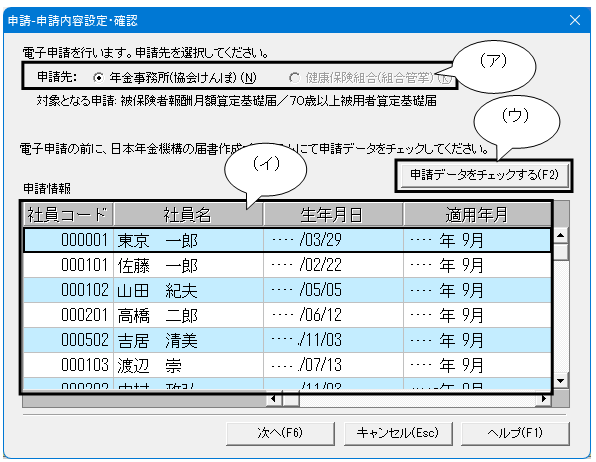Viewport: 596px width, 462px height.
Task: Click 社員名 column header
Action: pyautogui.click(x=189, y=215)
